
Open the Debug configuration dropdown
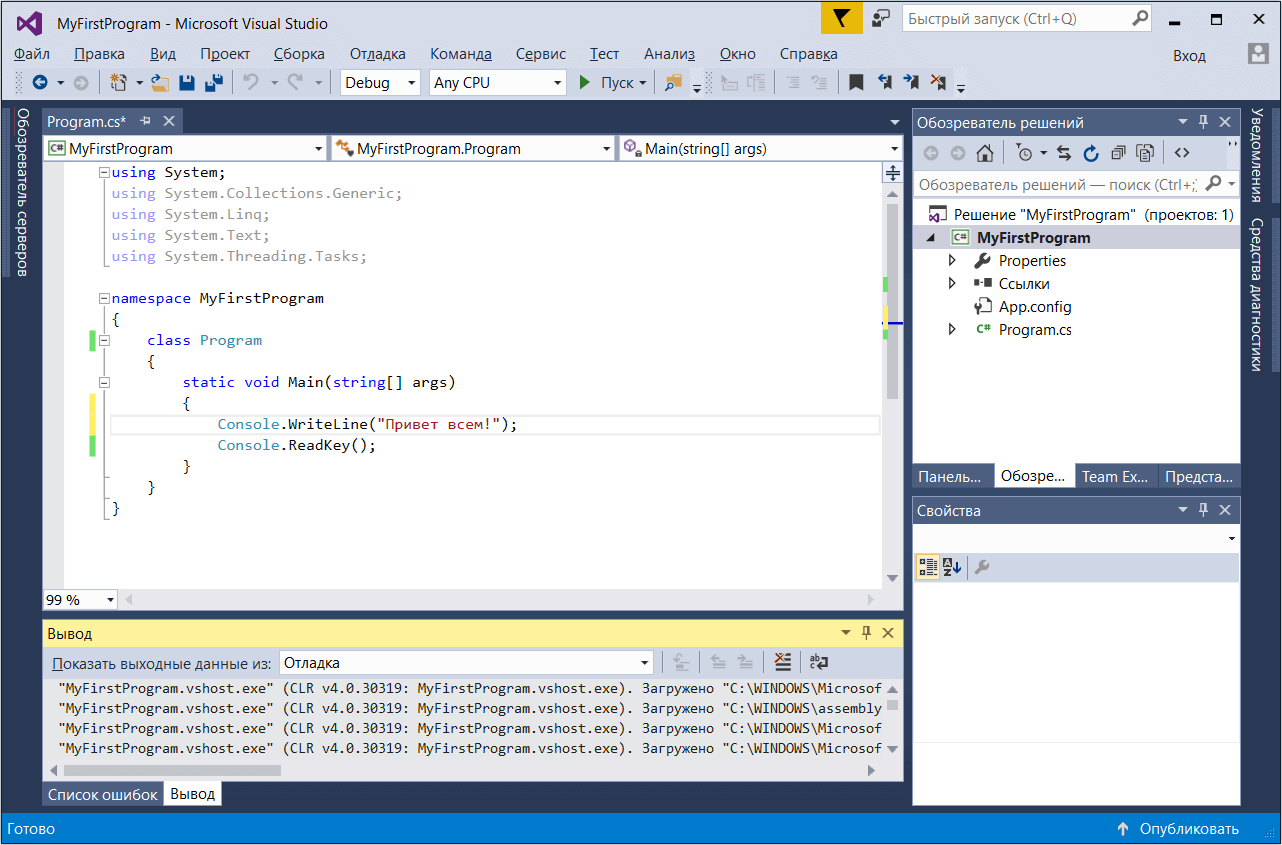point(380,83)
